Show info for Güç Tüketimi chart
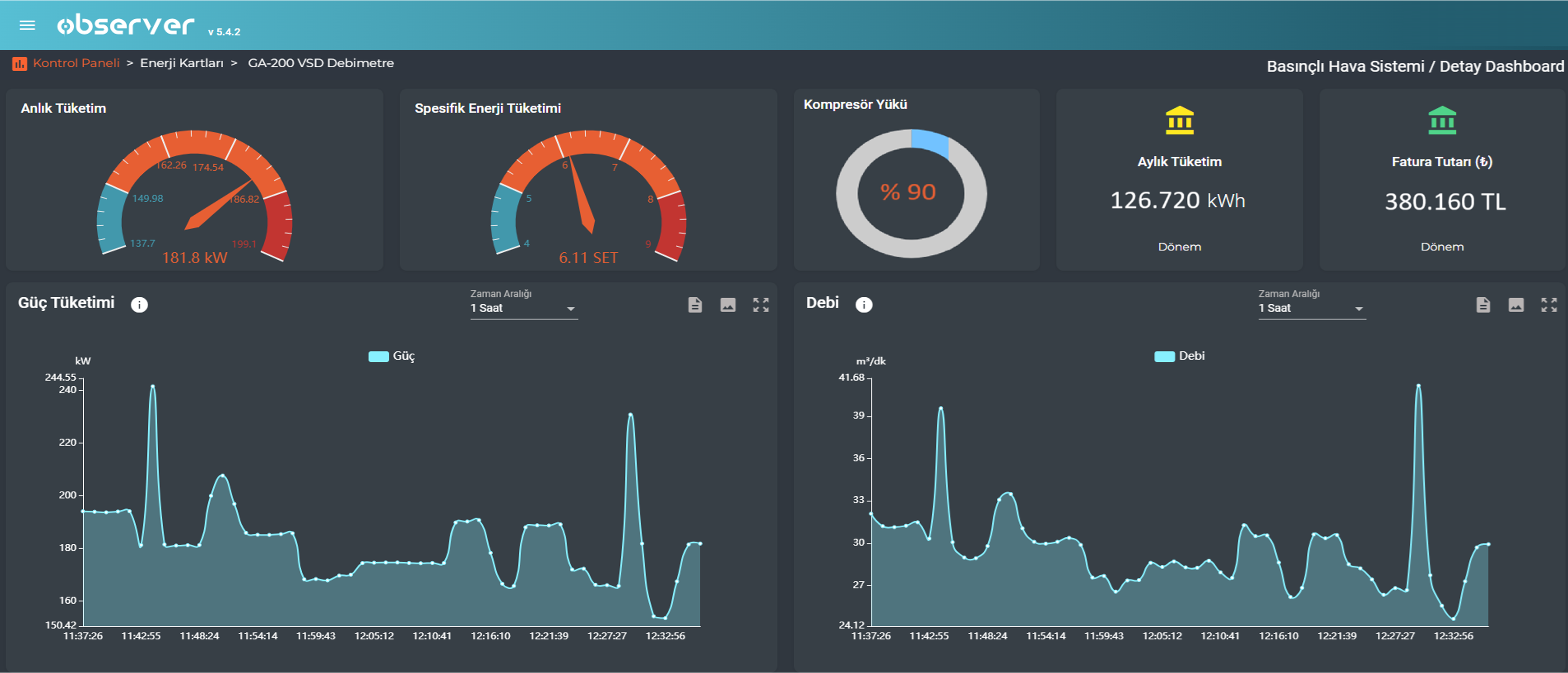Viewport: 1568px width, 673px height. 139,305
